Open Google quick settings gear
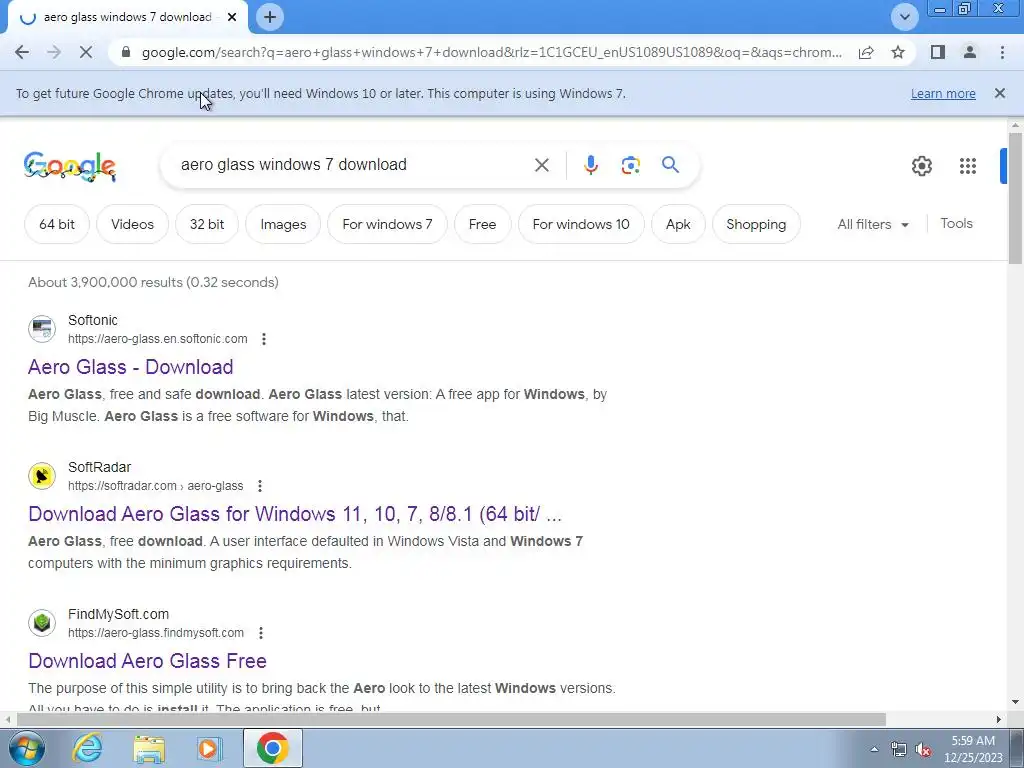The height and width of the screenshot is (768, 1024). [921, 166]
